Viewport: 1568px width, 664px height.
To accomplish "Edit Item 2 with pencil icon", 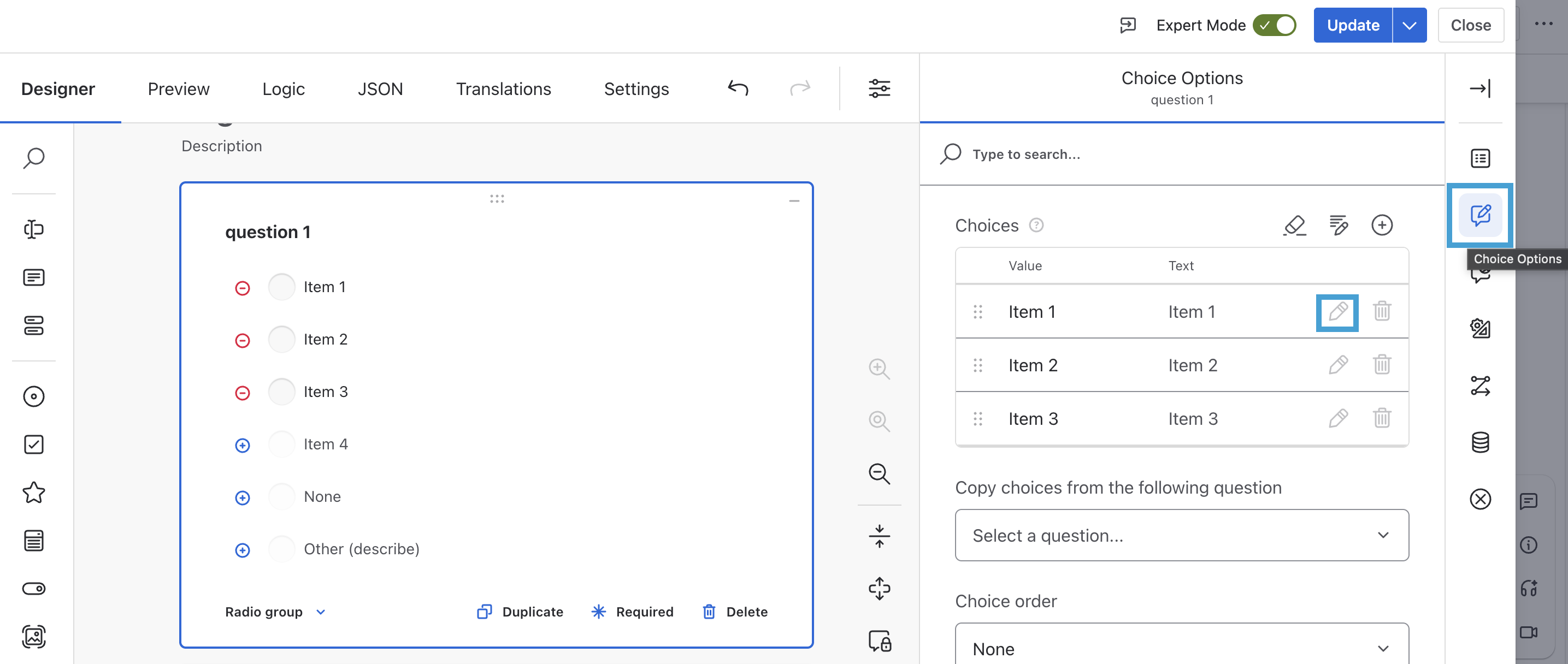I will coord(1337,365).
